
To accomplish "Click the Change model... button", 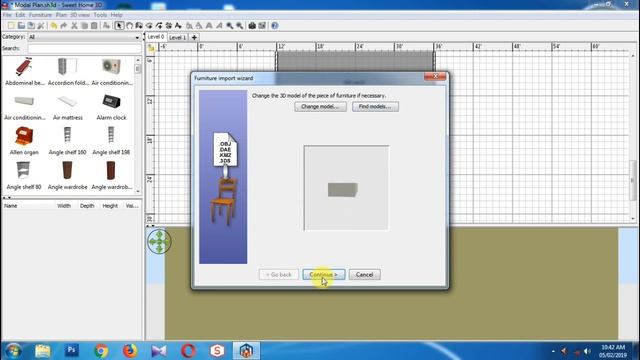I will pyautogui.click(x=320, y=107).
